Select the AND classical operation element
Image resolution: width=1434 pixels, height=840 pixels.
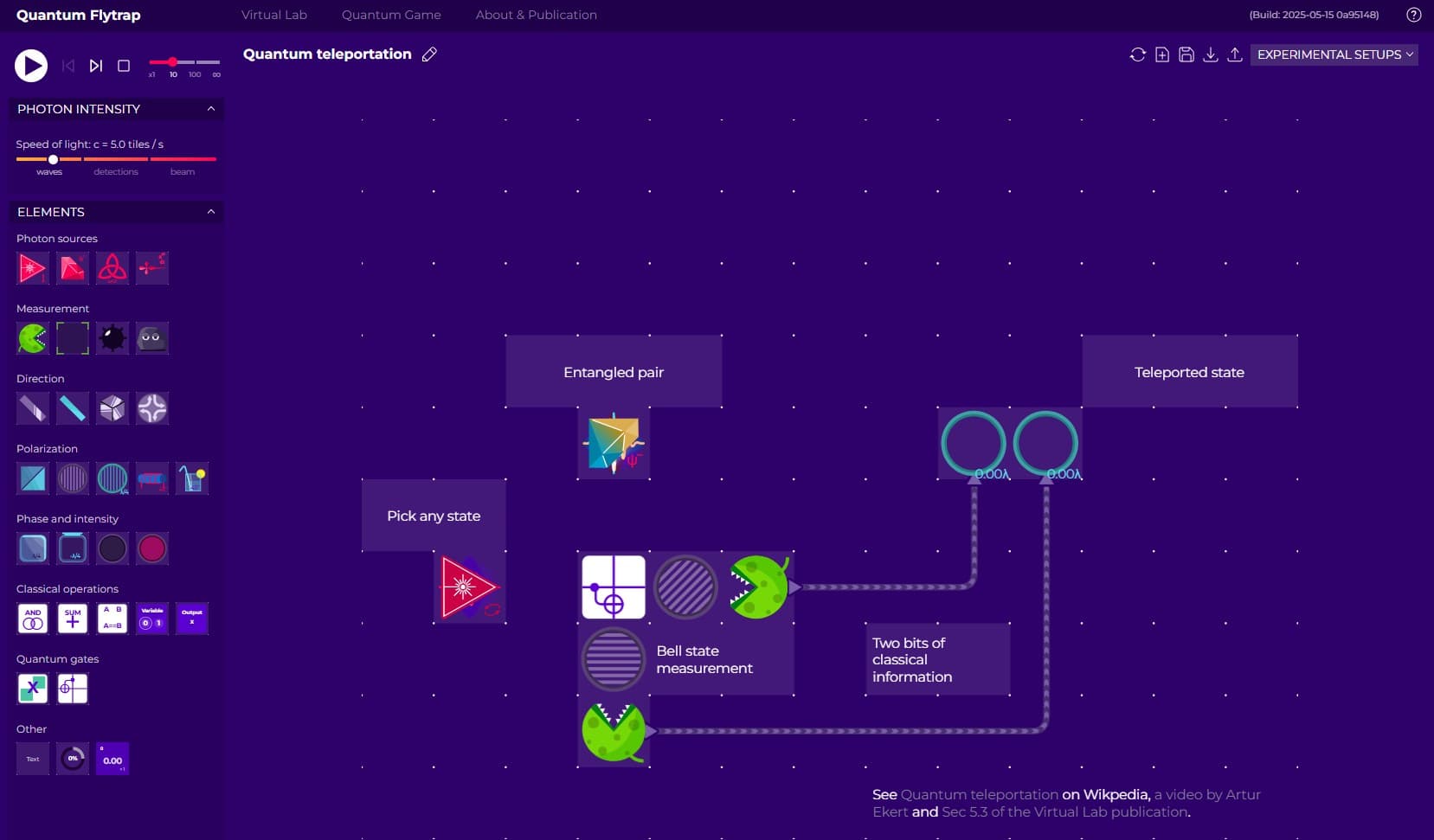[x=33, y=619]
